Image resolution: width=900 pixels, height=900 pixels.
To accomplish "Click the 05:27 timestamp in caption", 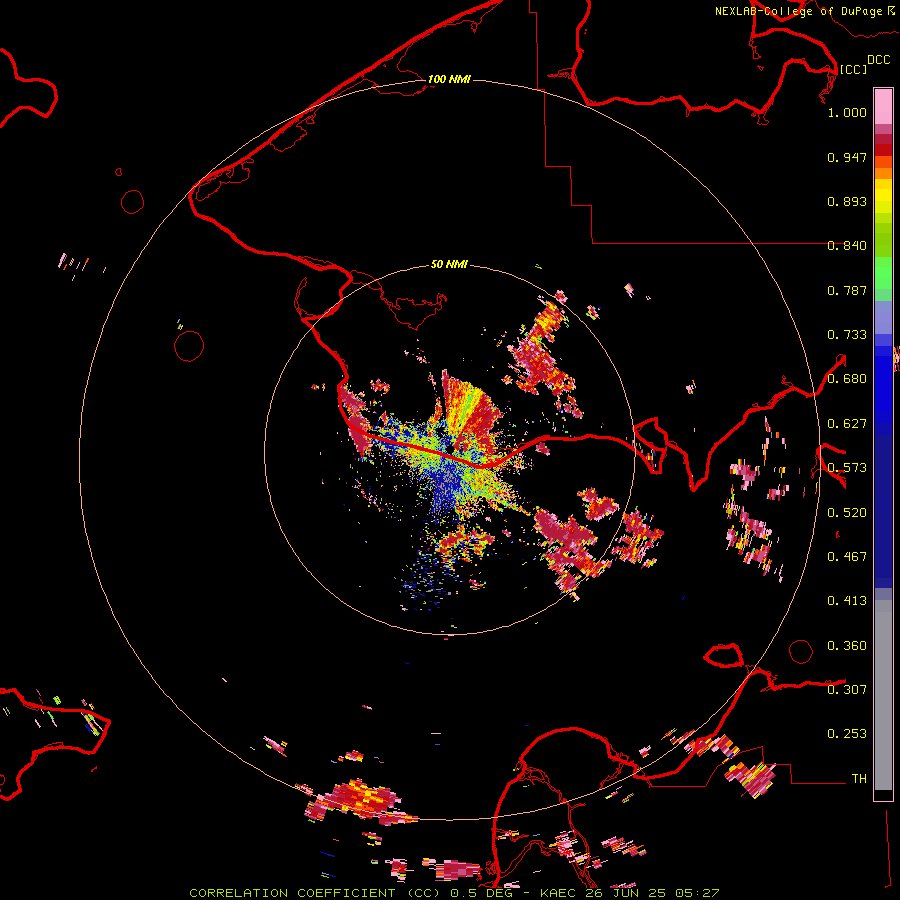I will point(697,893).
